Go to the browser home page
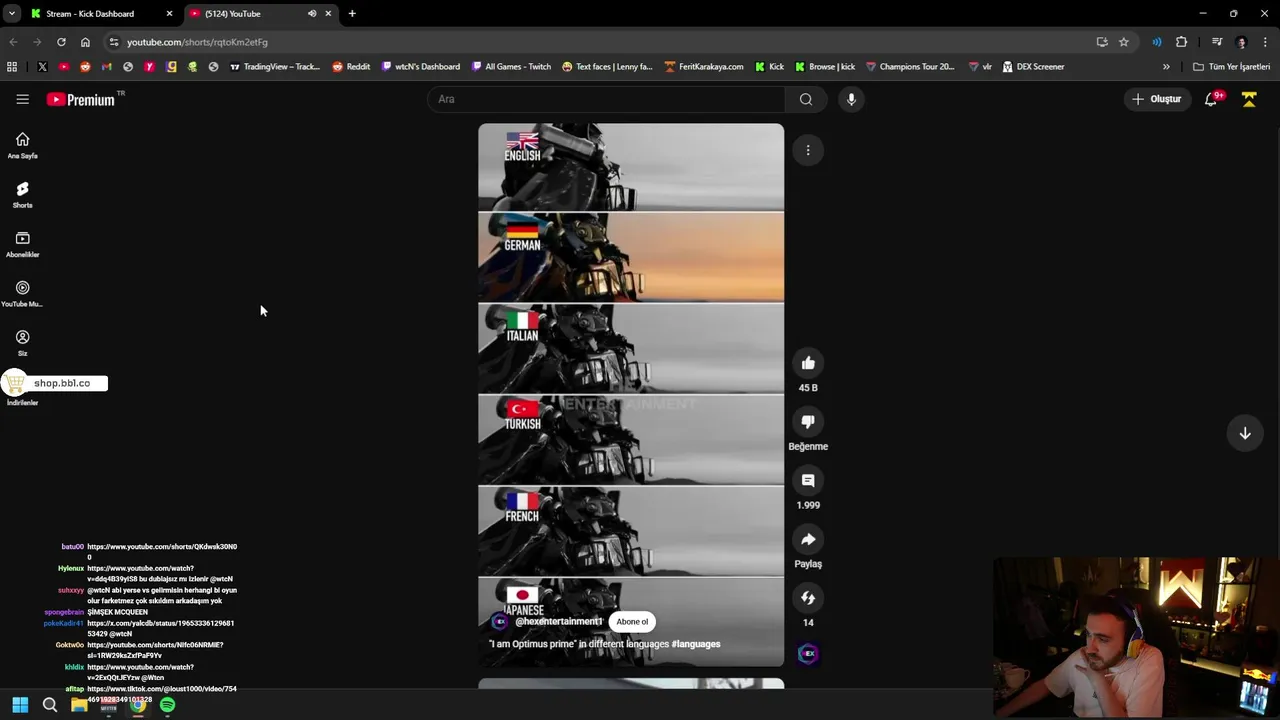 (x=85, y=42)
